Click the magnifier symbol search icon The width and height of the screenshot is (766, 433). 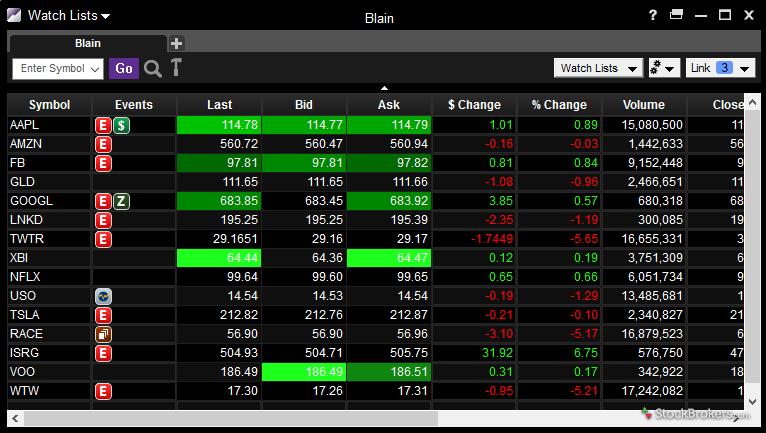(153, 69)
